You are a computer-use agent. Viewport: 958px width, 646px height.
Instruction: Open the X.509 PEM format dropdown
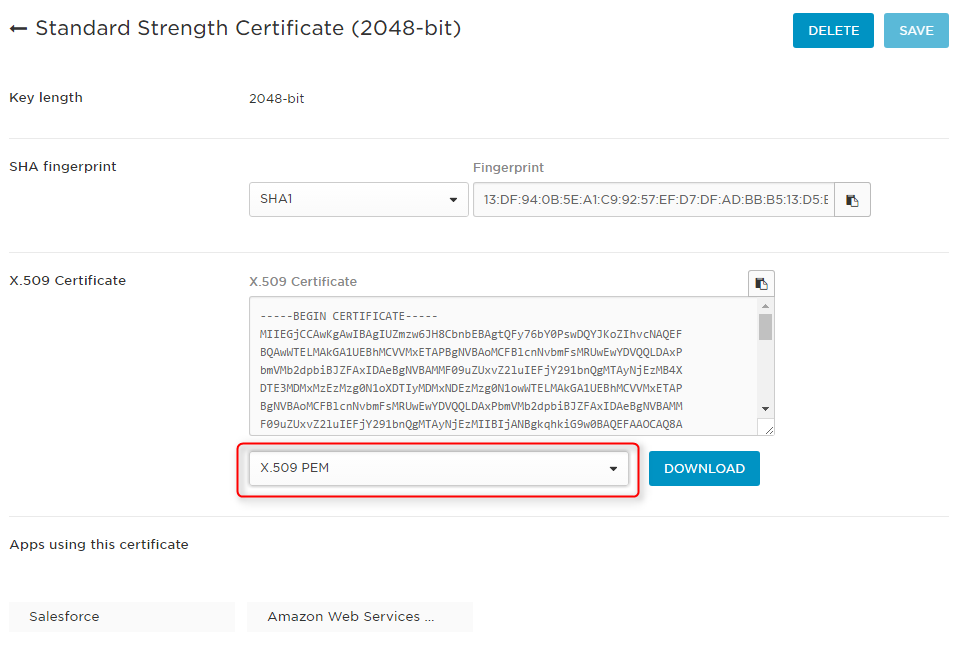[439, 469]
